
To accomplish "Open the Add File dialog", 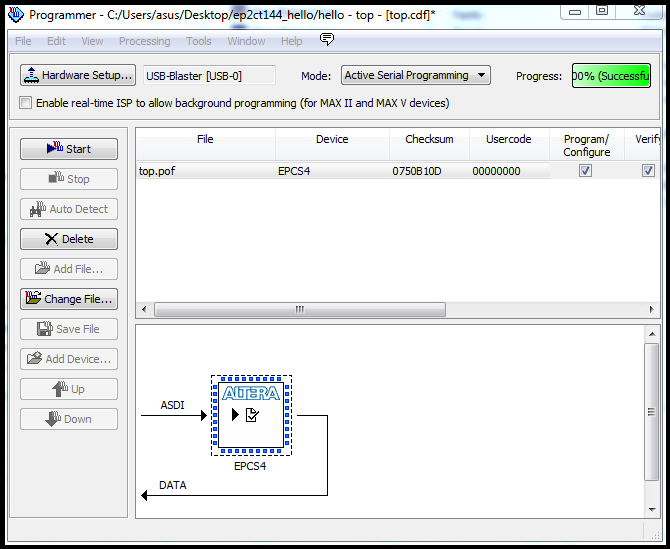I will click(x=69, y=269).
